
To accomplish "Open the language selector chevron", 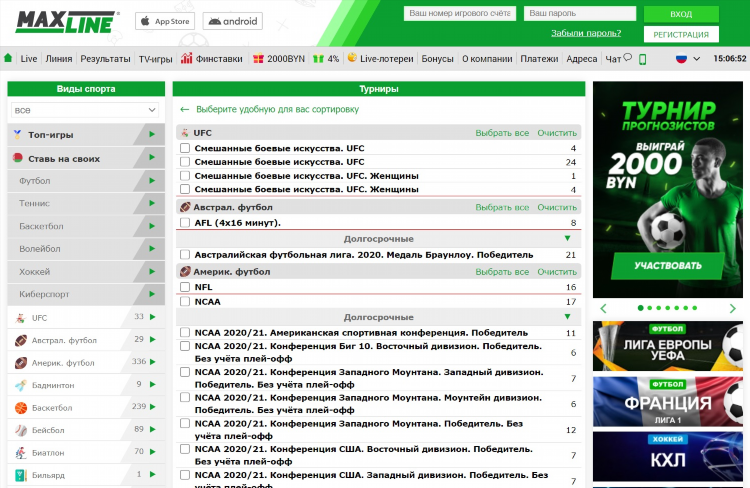I will (x=696, y=59).
